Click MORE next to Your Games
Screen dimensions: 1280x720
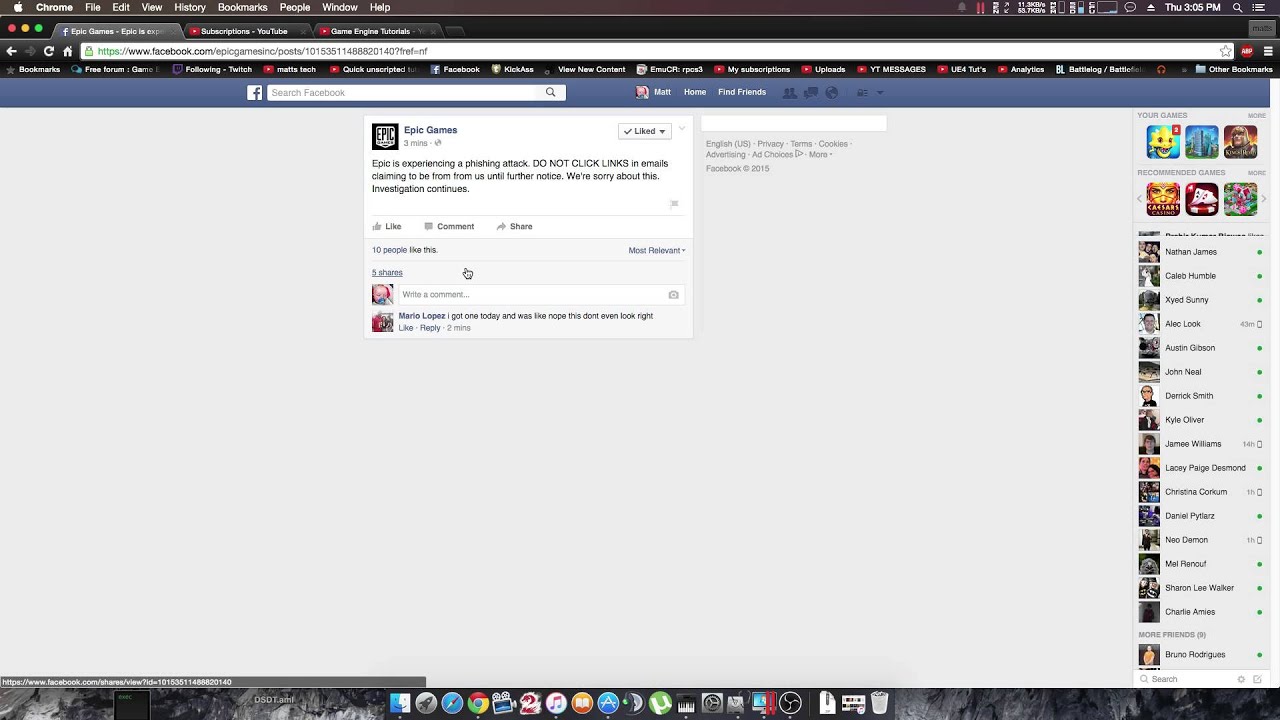point(1257,115)
